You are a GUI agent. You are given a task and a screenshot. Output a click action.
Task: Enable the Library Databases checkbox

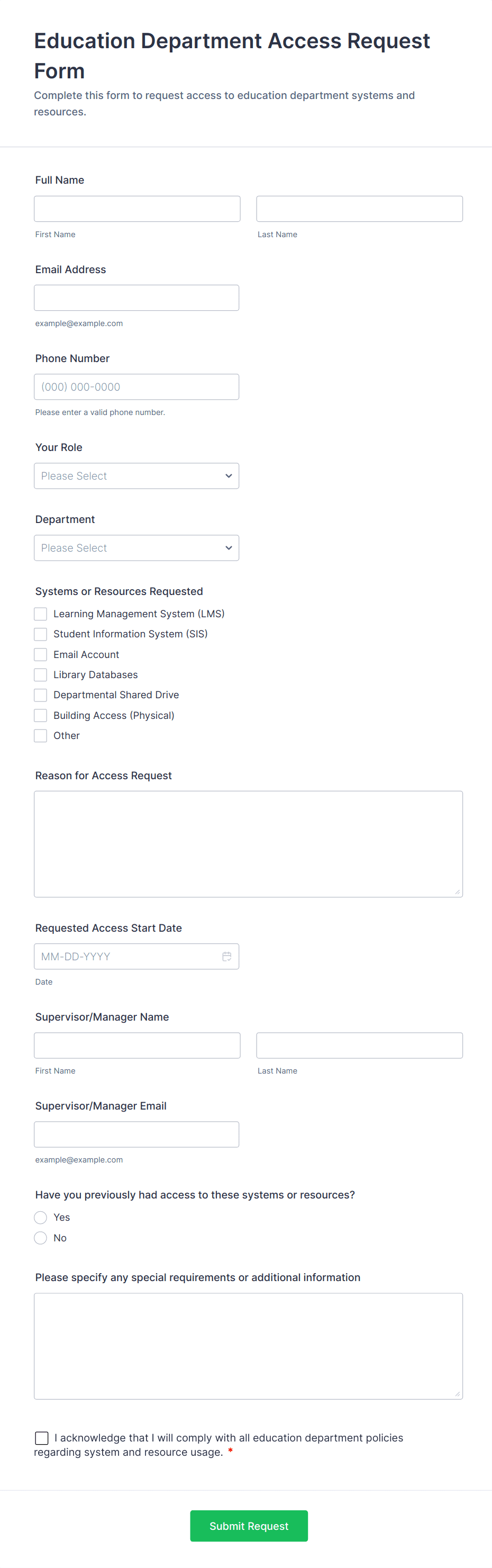[x=41, y=674]
